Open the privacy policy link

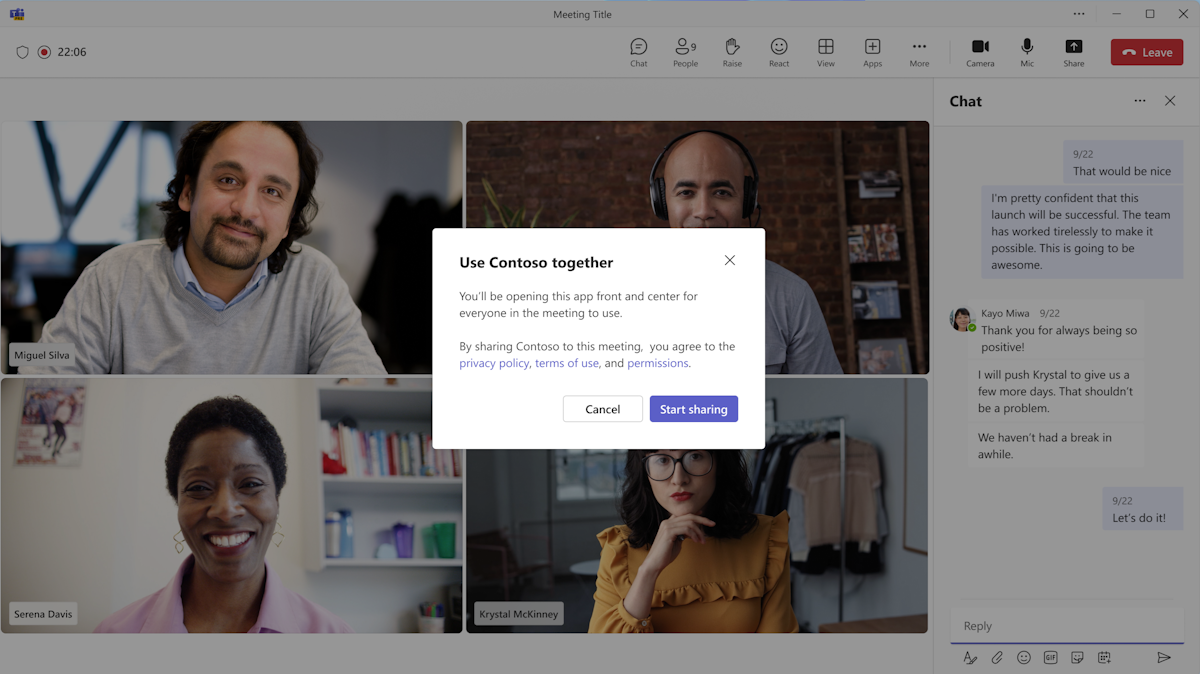pos(494,363)
